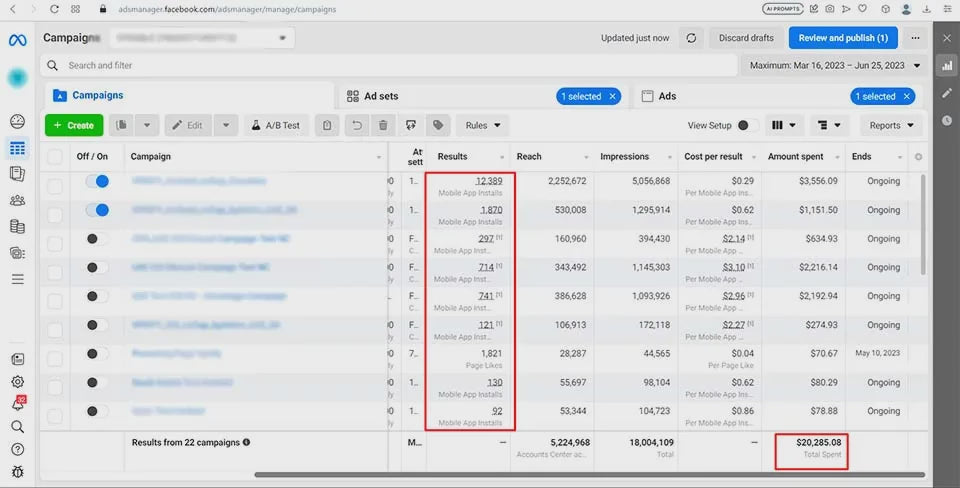Click the horizontal scrollbar at table bottom
Screen dimensions: 960x488
(588, 475)
